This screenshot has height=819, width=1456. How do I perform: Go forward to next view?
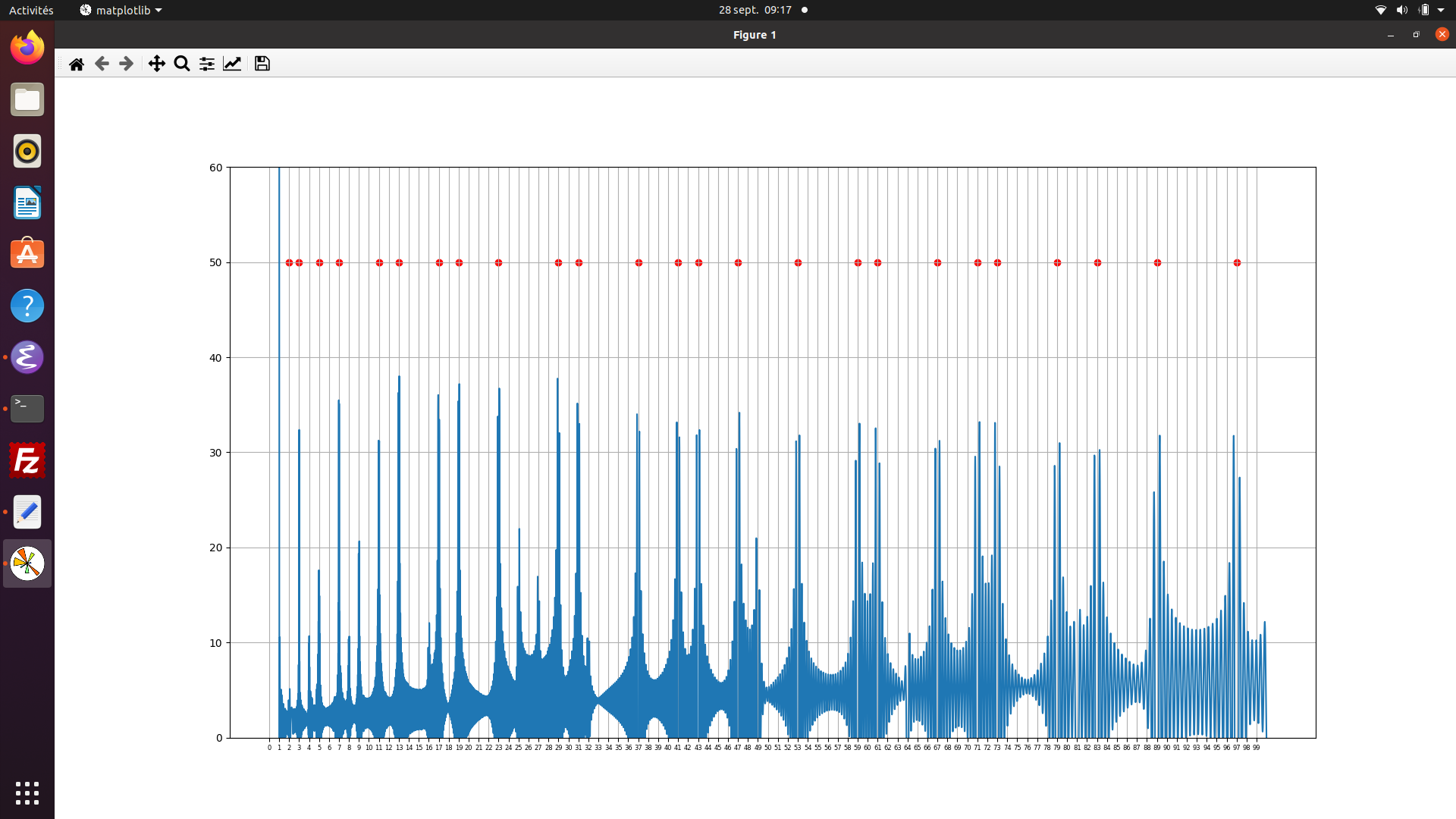coord(127,64)
